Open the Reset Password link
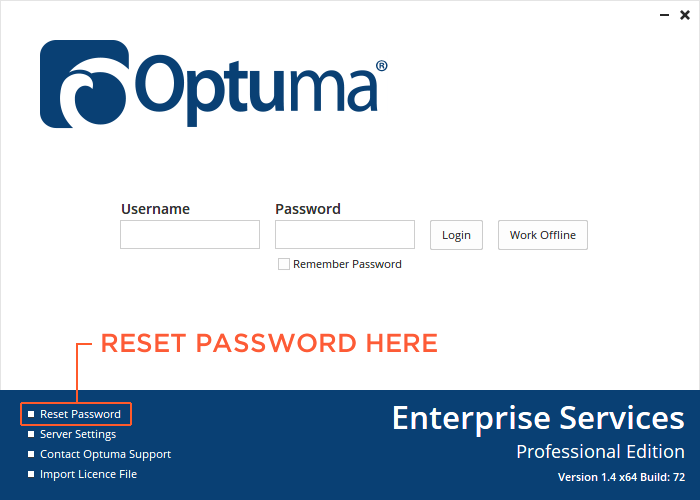The image size is (700, 500). pyautogui.click(x=80, y=414)
